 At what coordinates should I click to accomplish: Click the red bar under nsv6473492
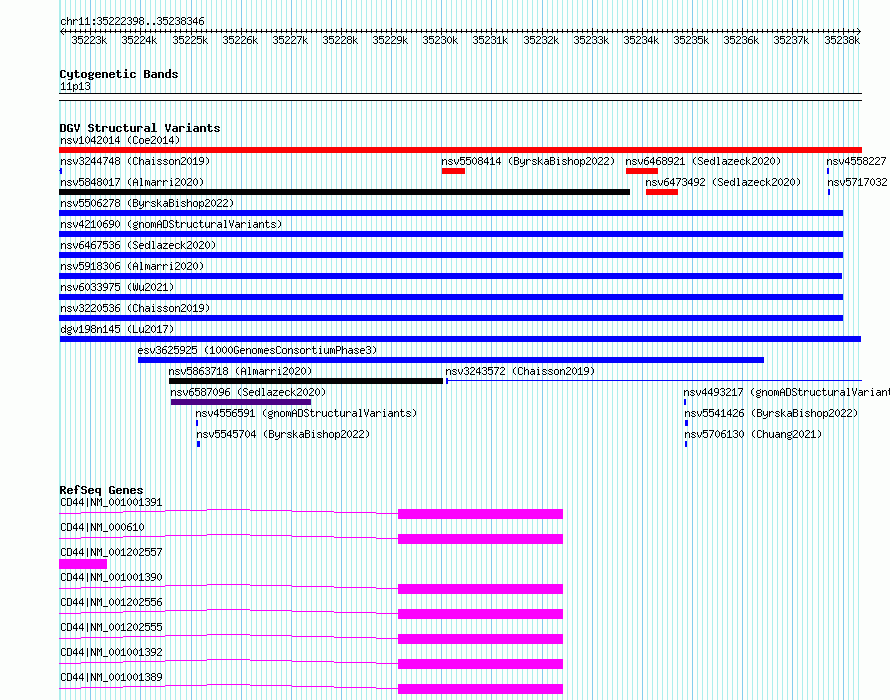[x=662, y=192]
